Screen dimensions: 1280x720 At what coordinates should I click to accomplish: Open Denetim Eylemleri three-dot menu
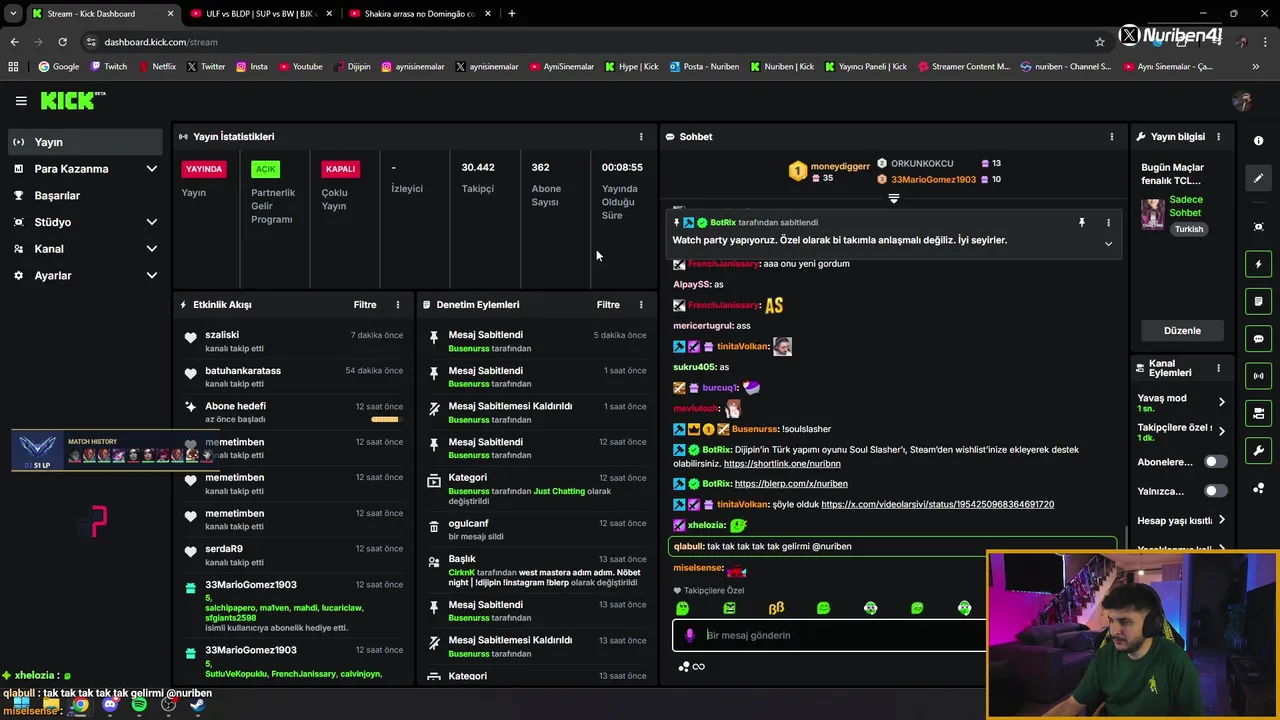(641, 305)
